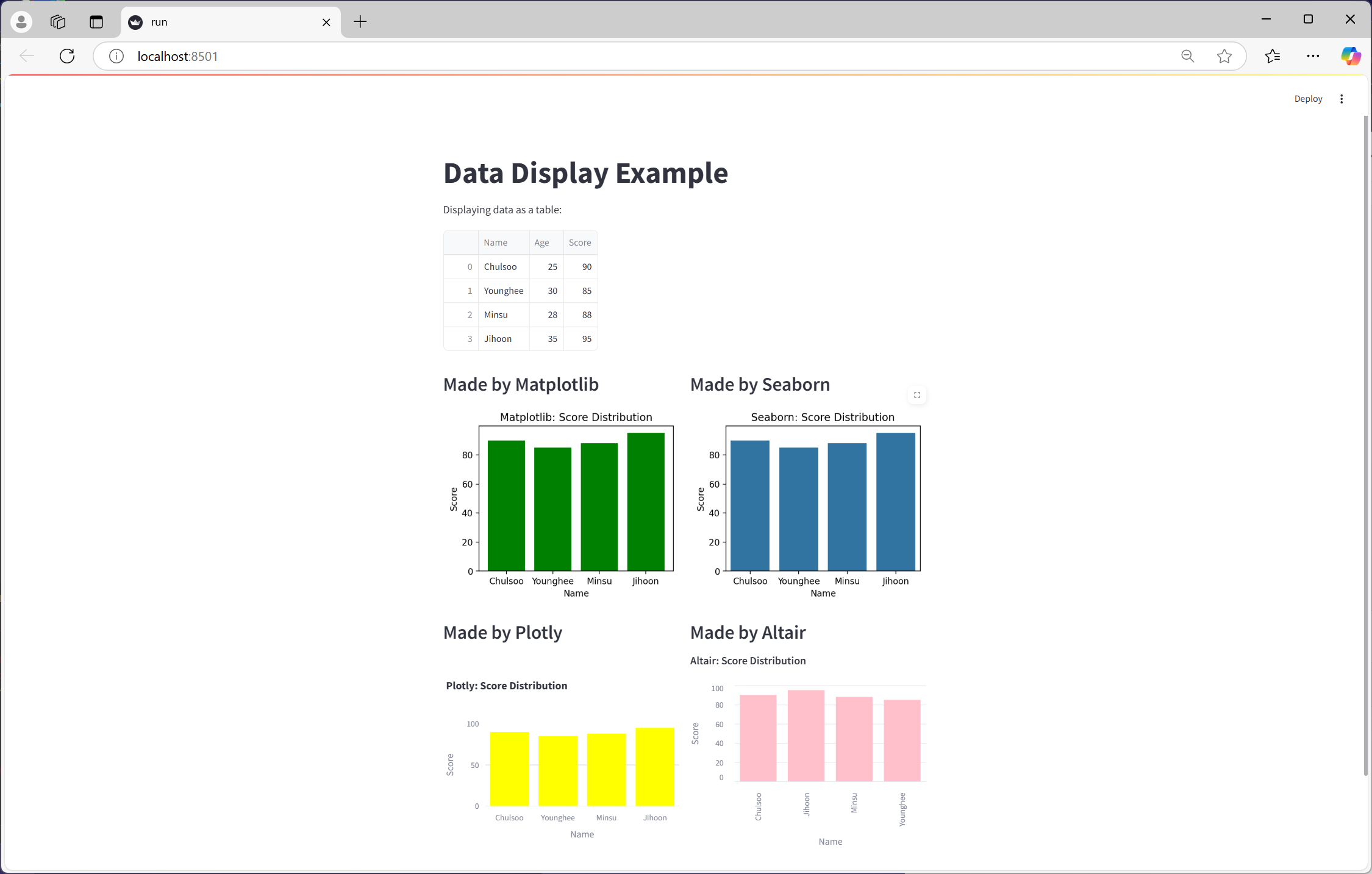This screenshot has height=874, width=1372.
Task: Click the back navigation arrow
Action: pos(26,56)
